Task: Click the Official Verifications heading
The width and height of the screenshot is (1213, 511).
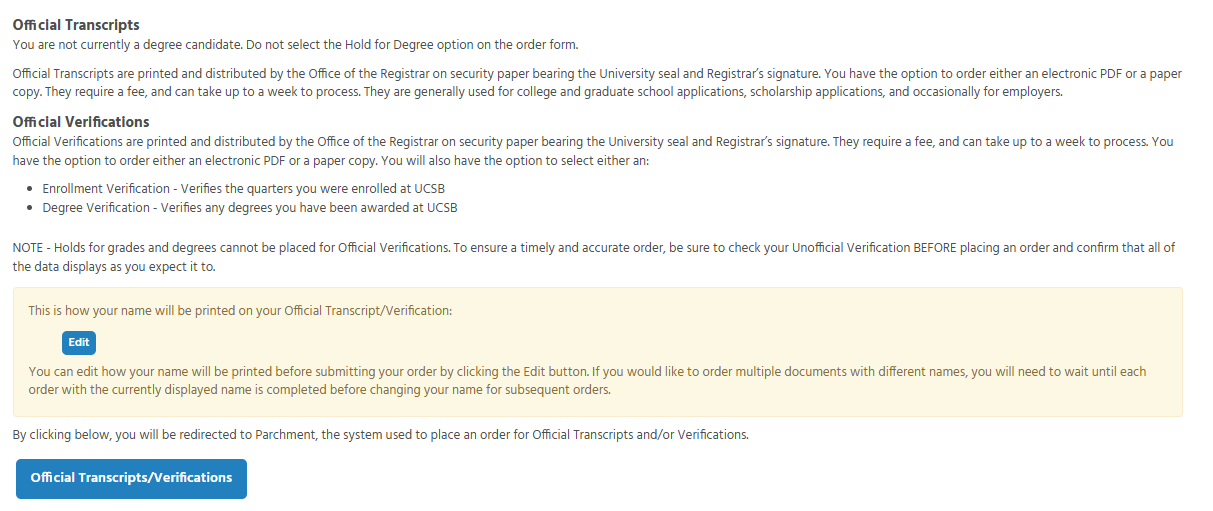Action: tap(81, 122)
